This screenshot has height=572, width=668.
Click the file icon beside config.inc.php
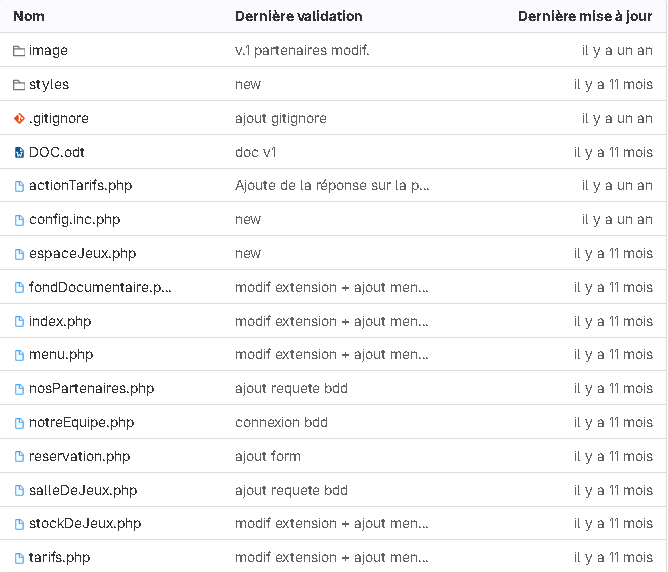pyautogui.click(x=19, y=220)
